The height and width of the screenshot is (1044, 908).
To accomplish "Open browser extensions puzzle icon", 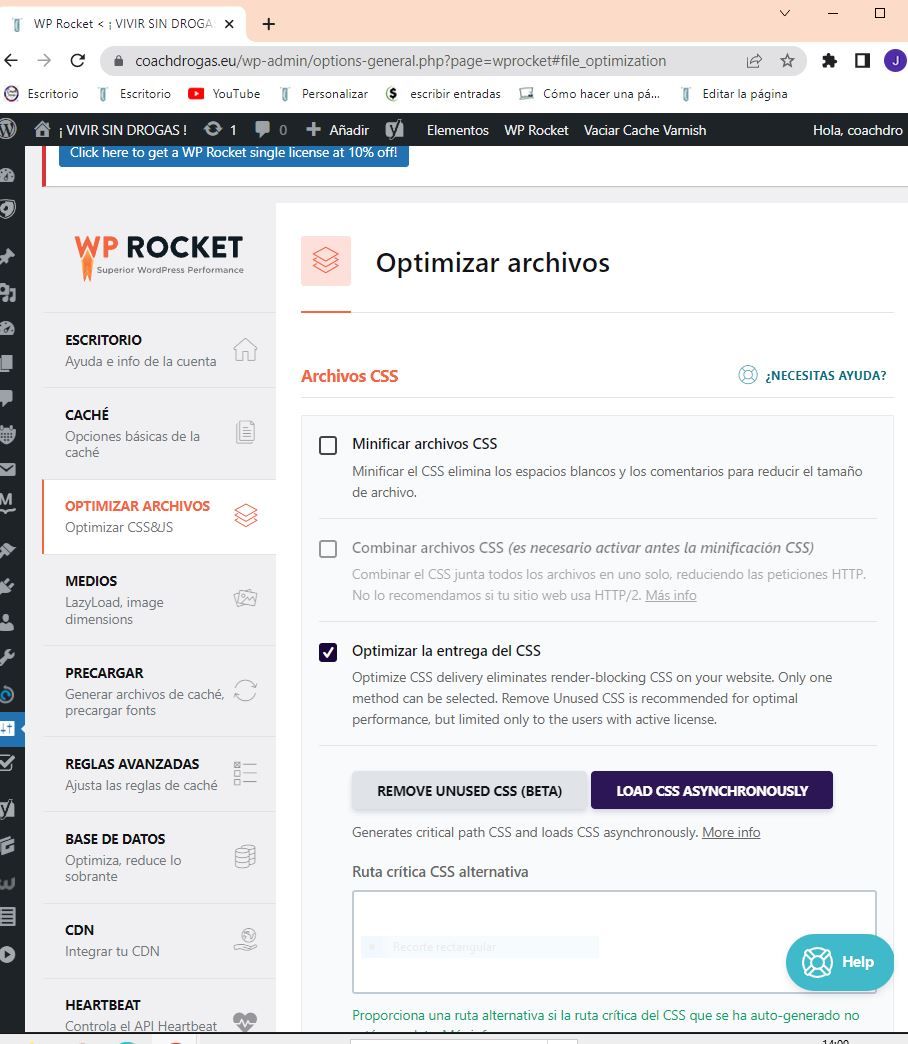I will coord(829,61).
